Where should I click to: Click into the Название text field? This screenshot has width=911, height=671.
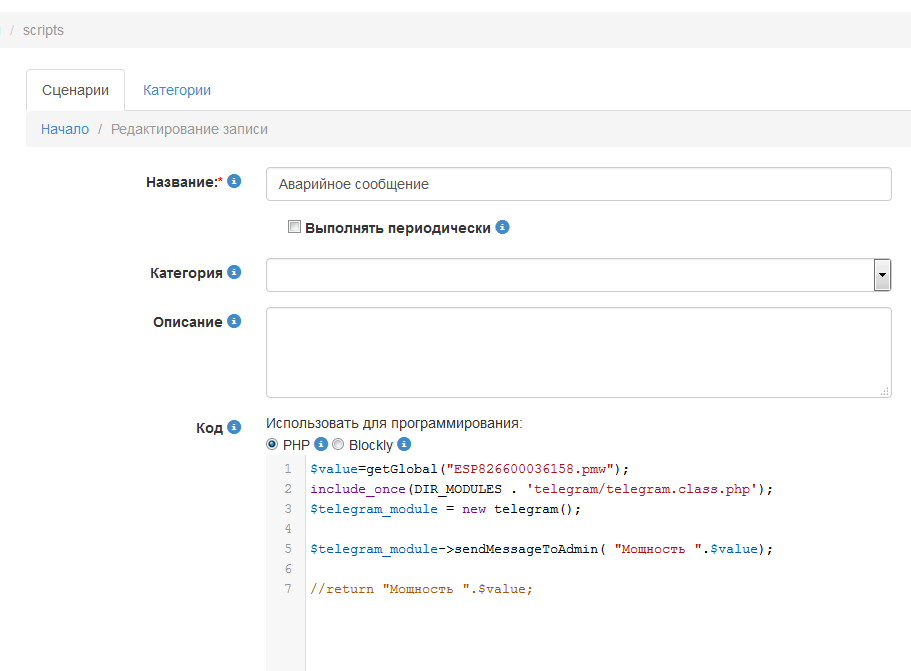click(578, 184)
